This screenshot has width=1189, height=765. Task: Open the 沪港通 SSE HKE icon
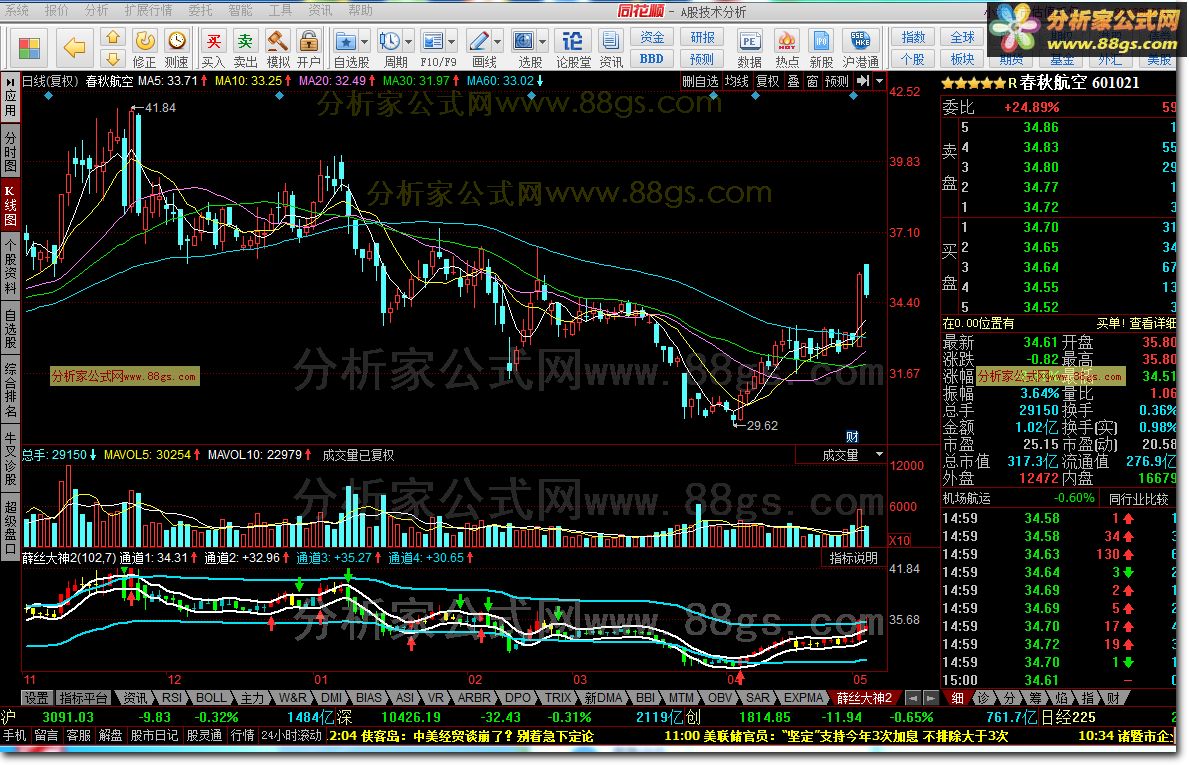(860, 41)
